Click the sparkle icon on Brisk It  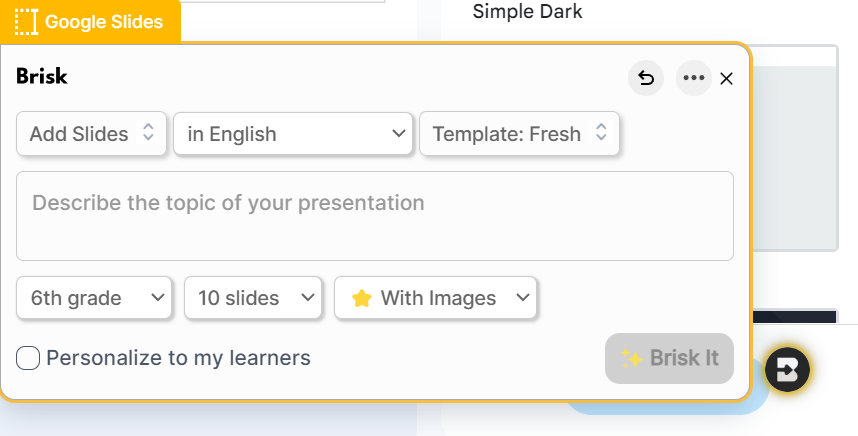[x=630, y=358]
